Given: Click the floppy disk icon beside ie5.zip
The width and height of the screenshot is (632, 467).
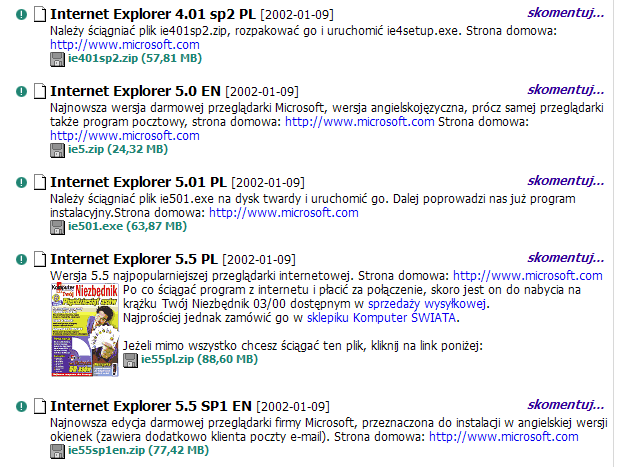Looking at the screenshot, I should pyautogui.click(x=57, y=150).
